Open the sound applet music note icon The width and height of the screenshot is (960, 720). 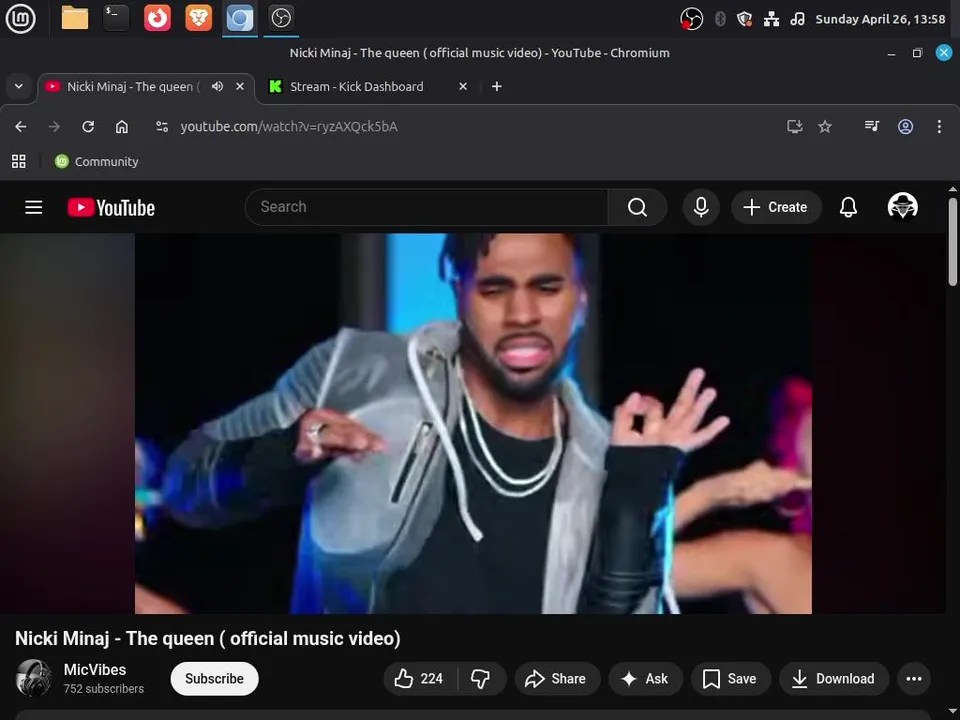click(x=797, y=19)
